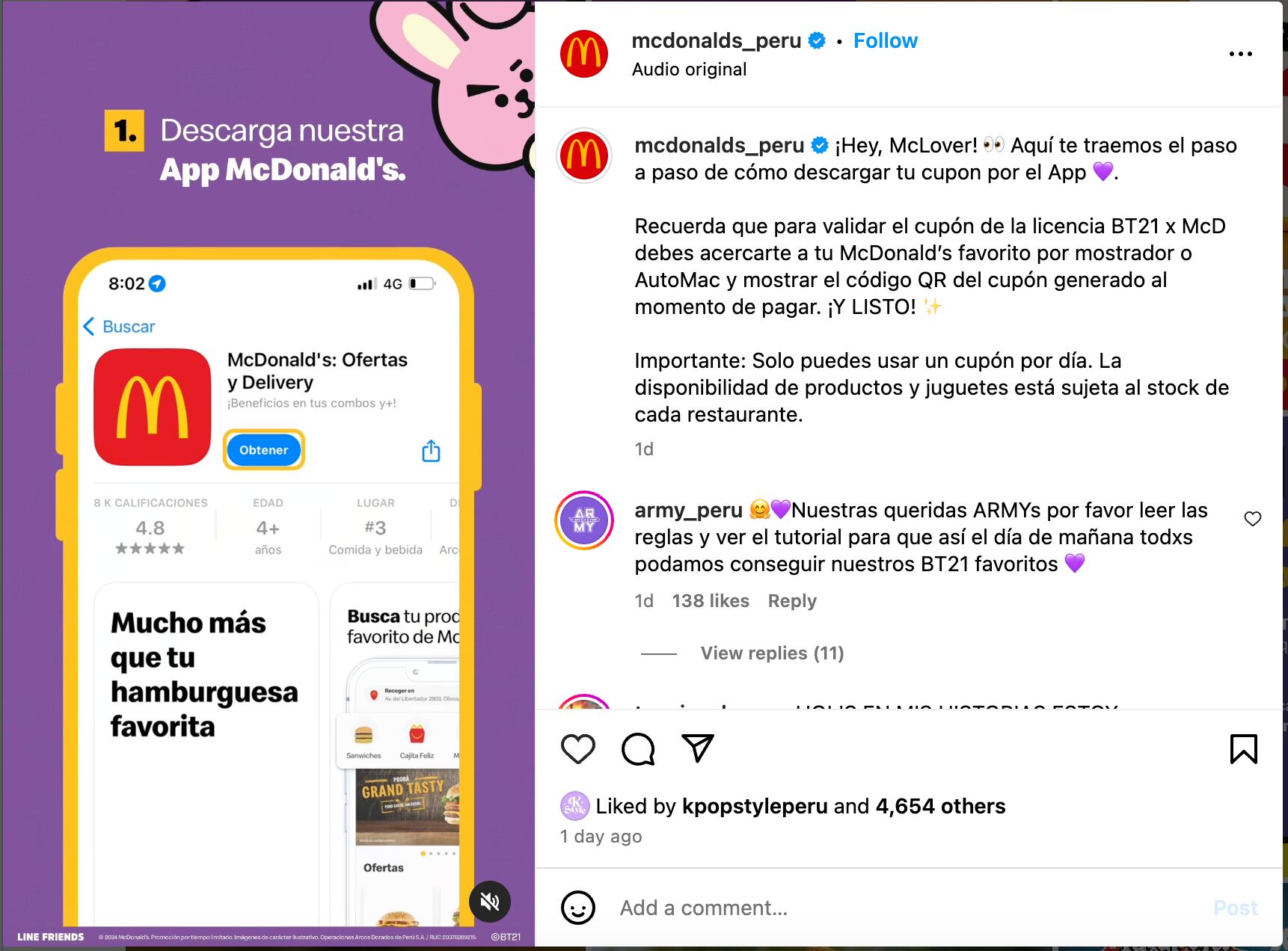Image resolution: width=1288 pixels, height=951 pixels.
Task: View the 4,654 others likes list
Action: coord(940,806)
